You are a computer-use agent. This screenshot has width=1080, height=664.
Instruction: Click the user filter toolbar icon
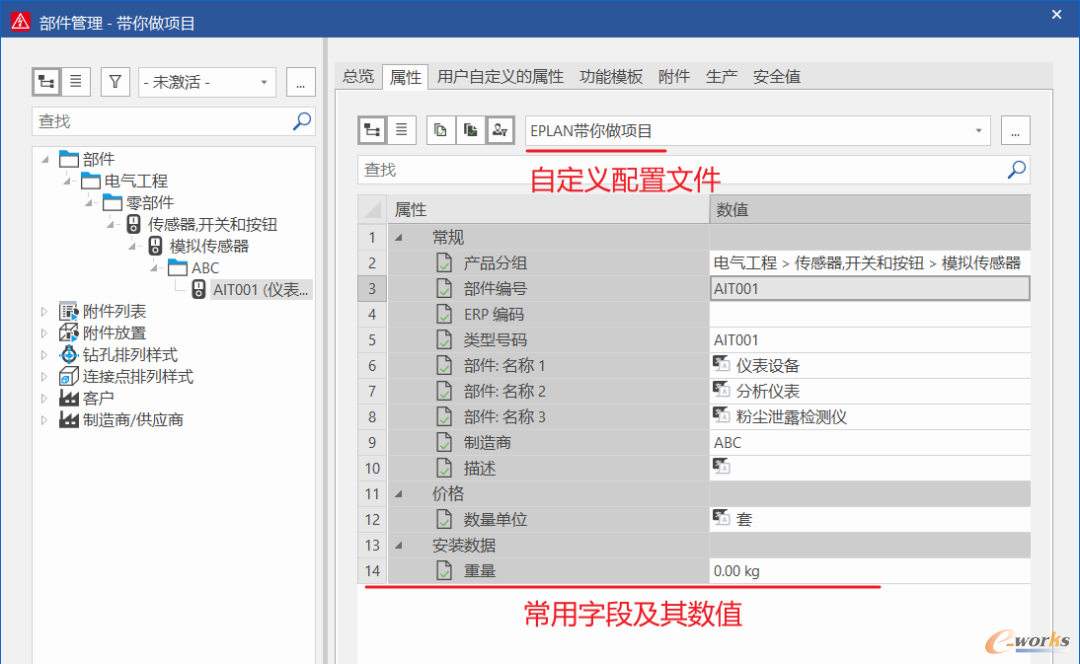click(x=500, y=130)
